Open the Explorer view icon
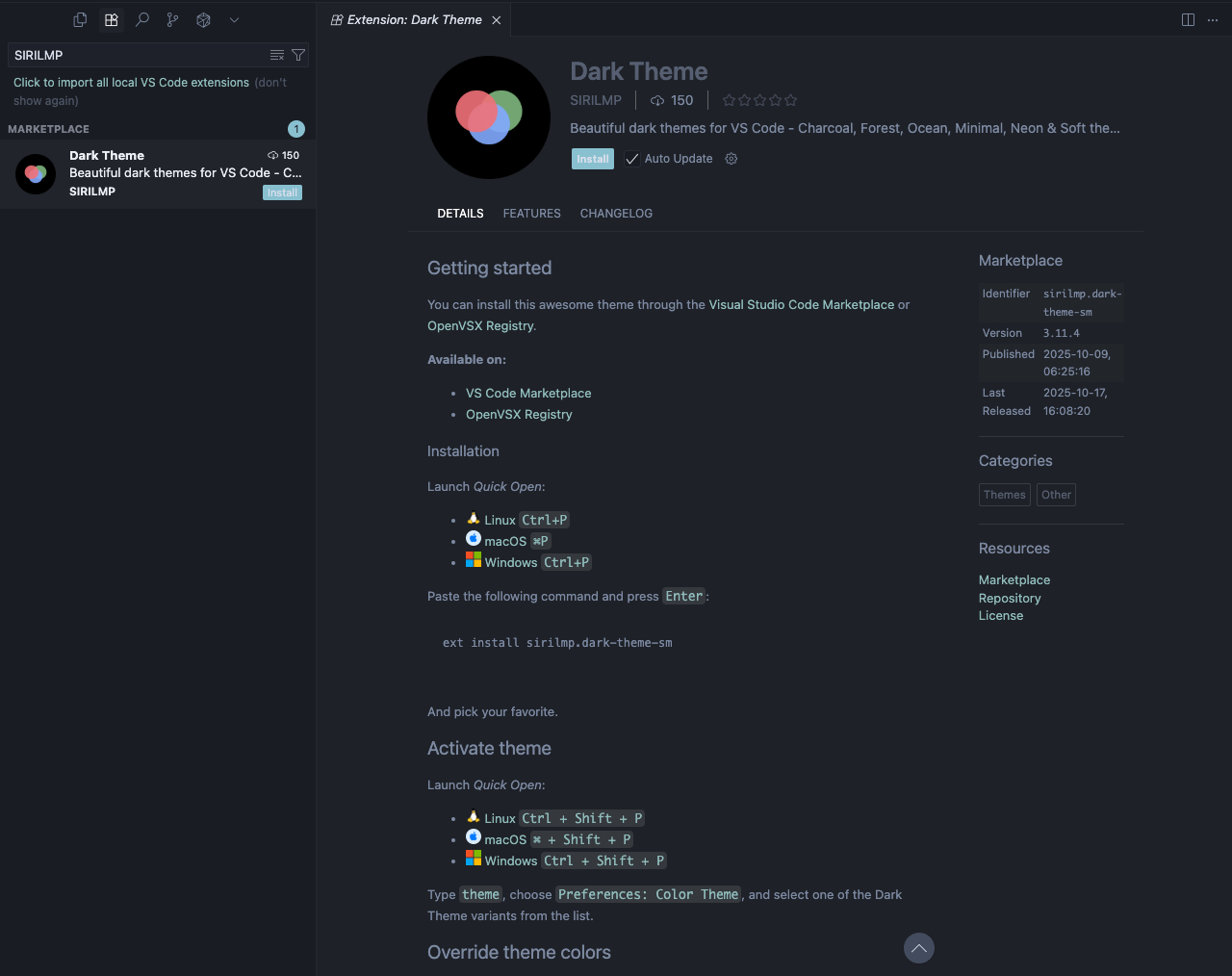 coord(80,19)
